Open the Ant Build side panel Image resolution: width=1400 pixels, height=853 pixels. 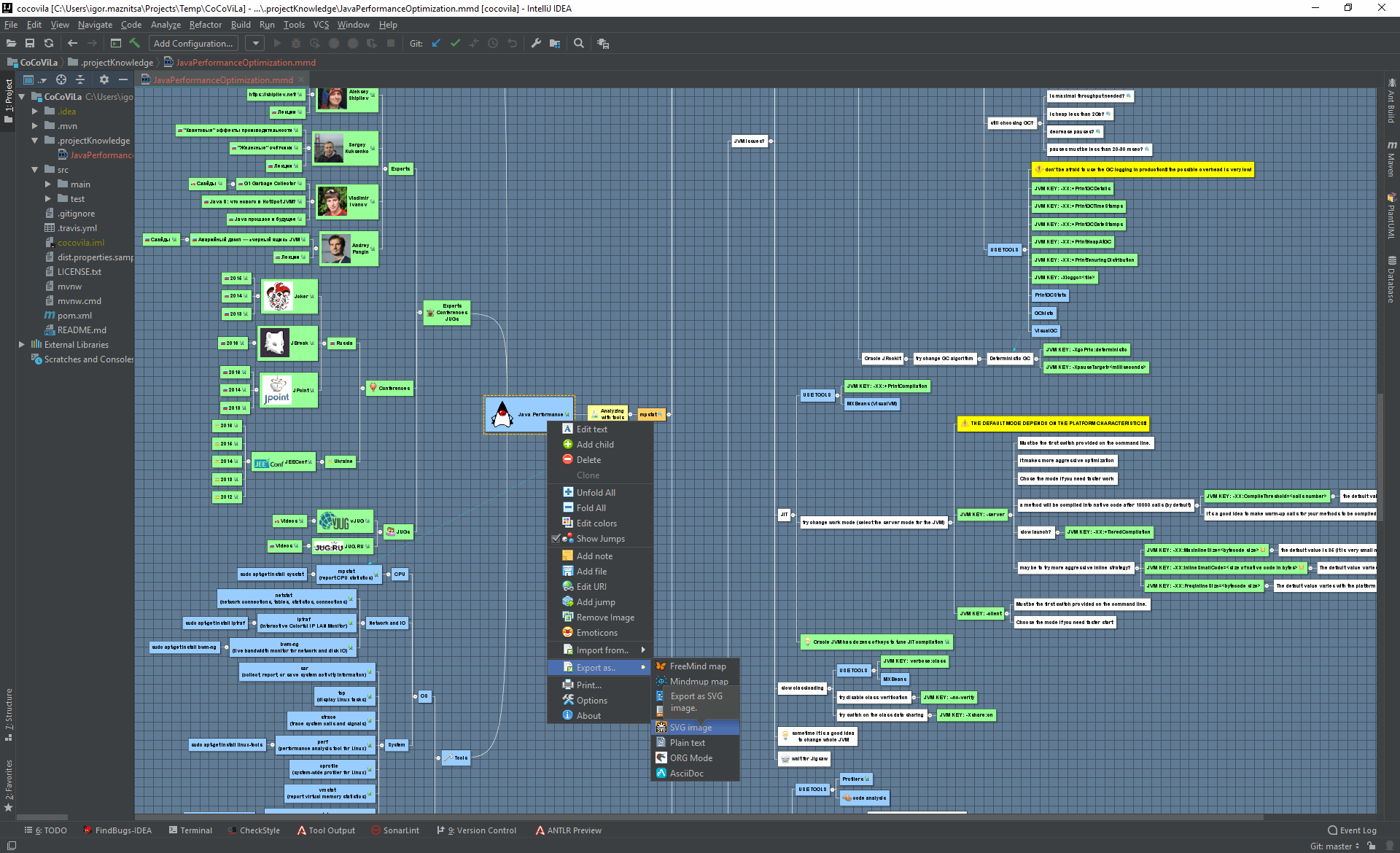tap(1391, 101)
